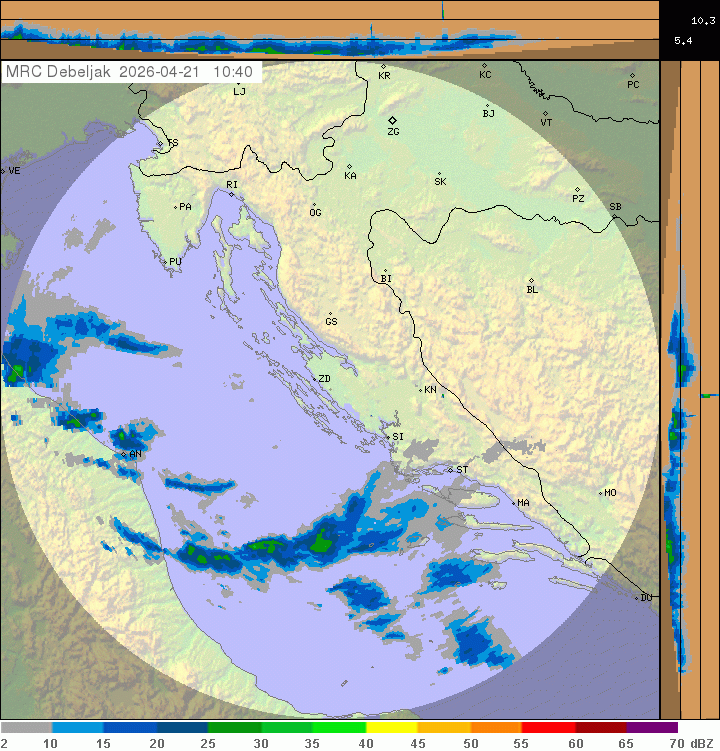
Task: Pick the yellow 40-45 dBZ legend swatch
Action: click(391, 728)
